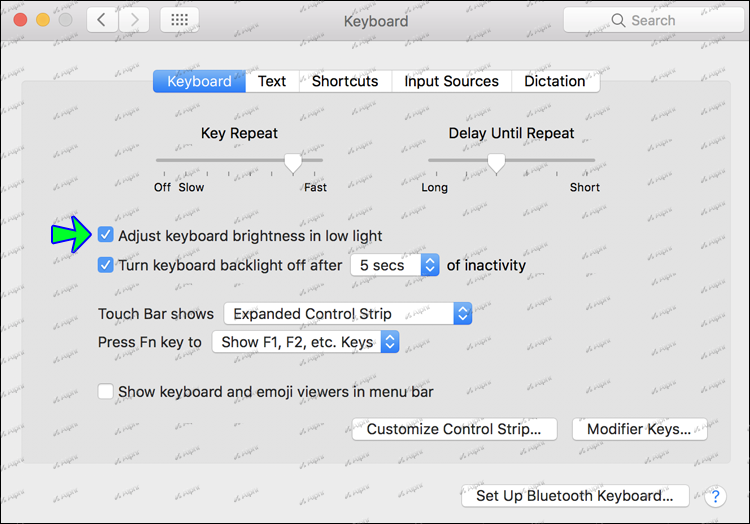Open the help question mark button
The height and width of the screenshot is (524, 750).
coord(716,496)
